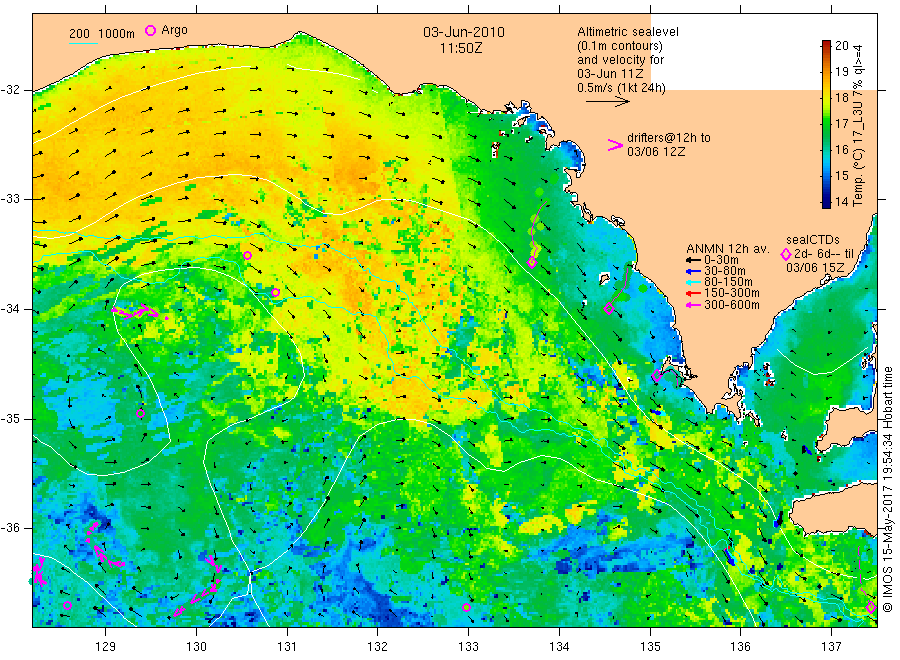
Task: Click the -32 latitude axis label
Action: coord(10,90)
